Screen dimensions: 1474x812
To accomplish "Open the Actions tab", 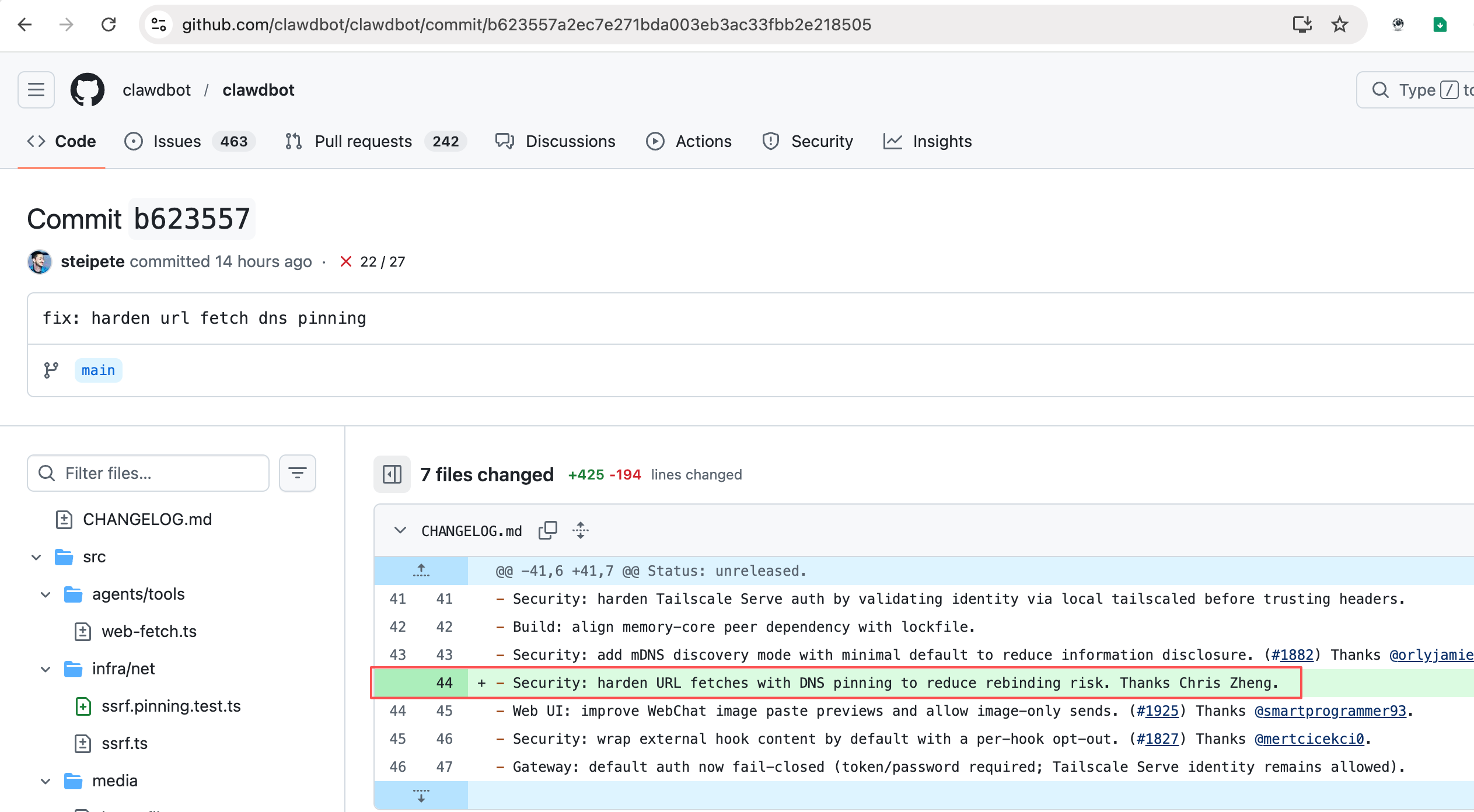I will coord(703,141).
